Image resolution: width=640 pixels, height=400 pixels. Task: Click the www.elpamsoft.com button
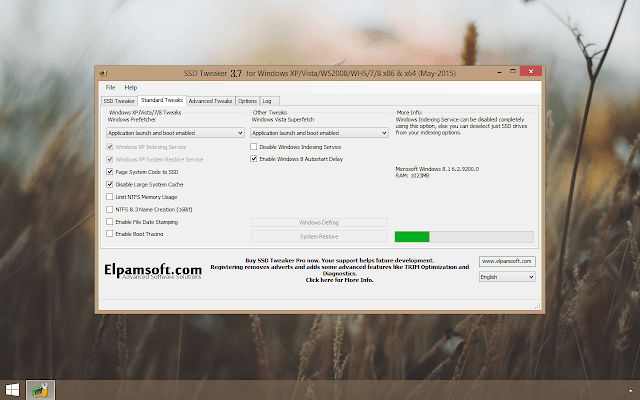(507, 261)
